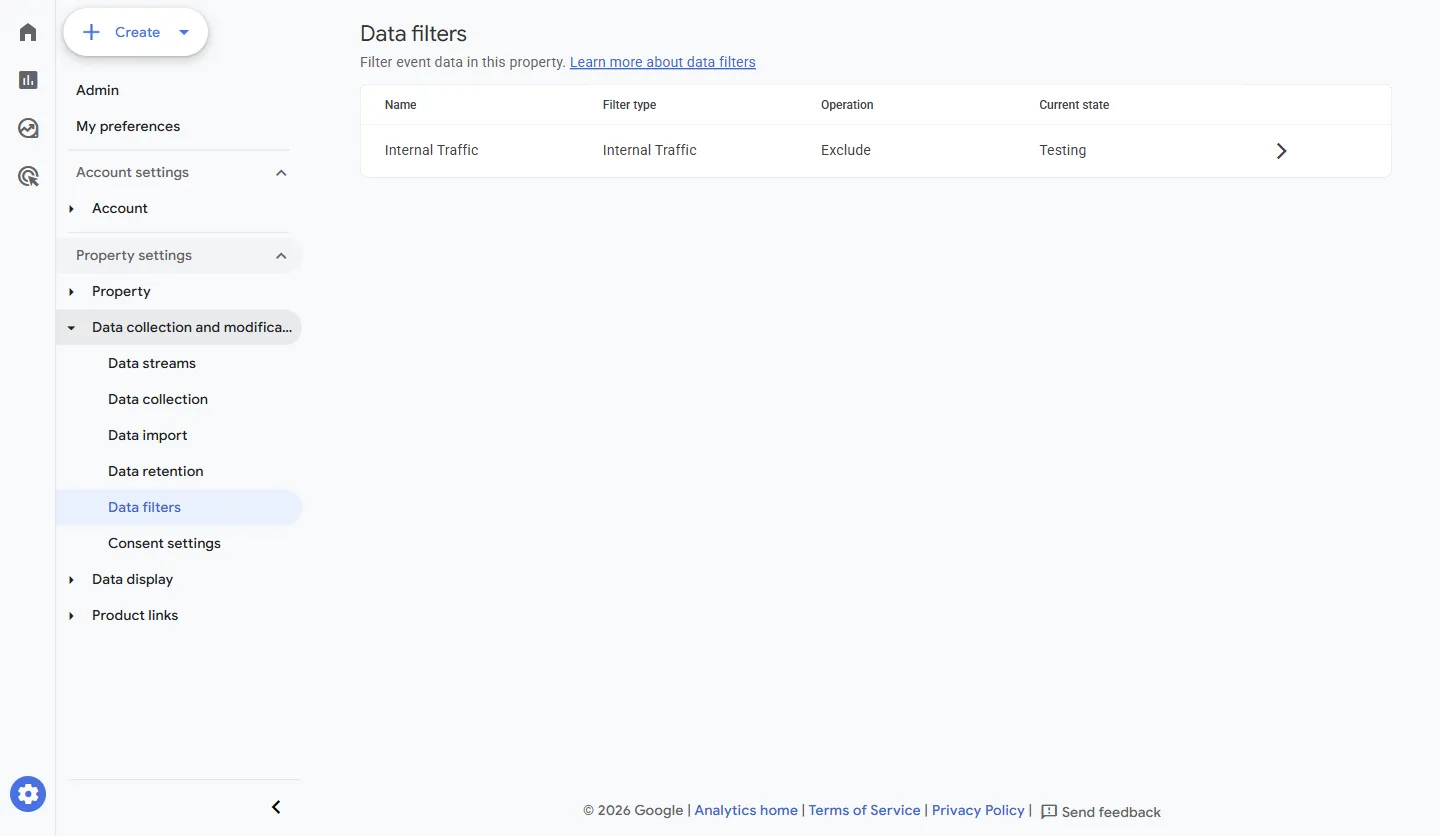
Task: Collapse the Property settings section
Action: pyautogui.click(x=281, y=256)
